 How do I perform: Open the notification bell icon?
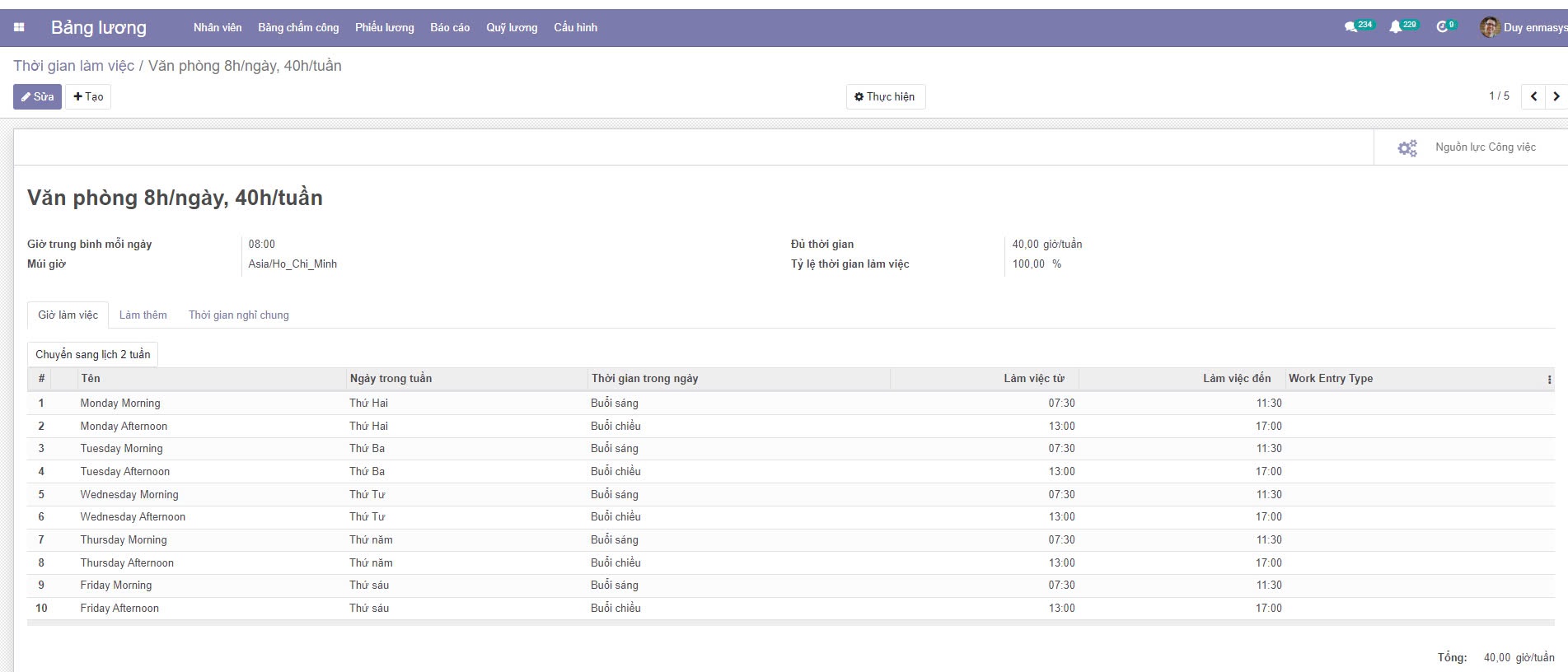coord(1394,27)
